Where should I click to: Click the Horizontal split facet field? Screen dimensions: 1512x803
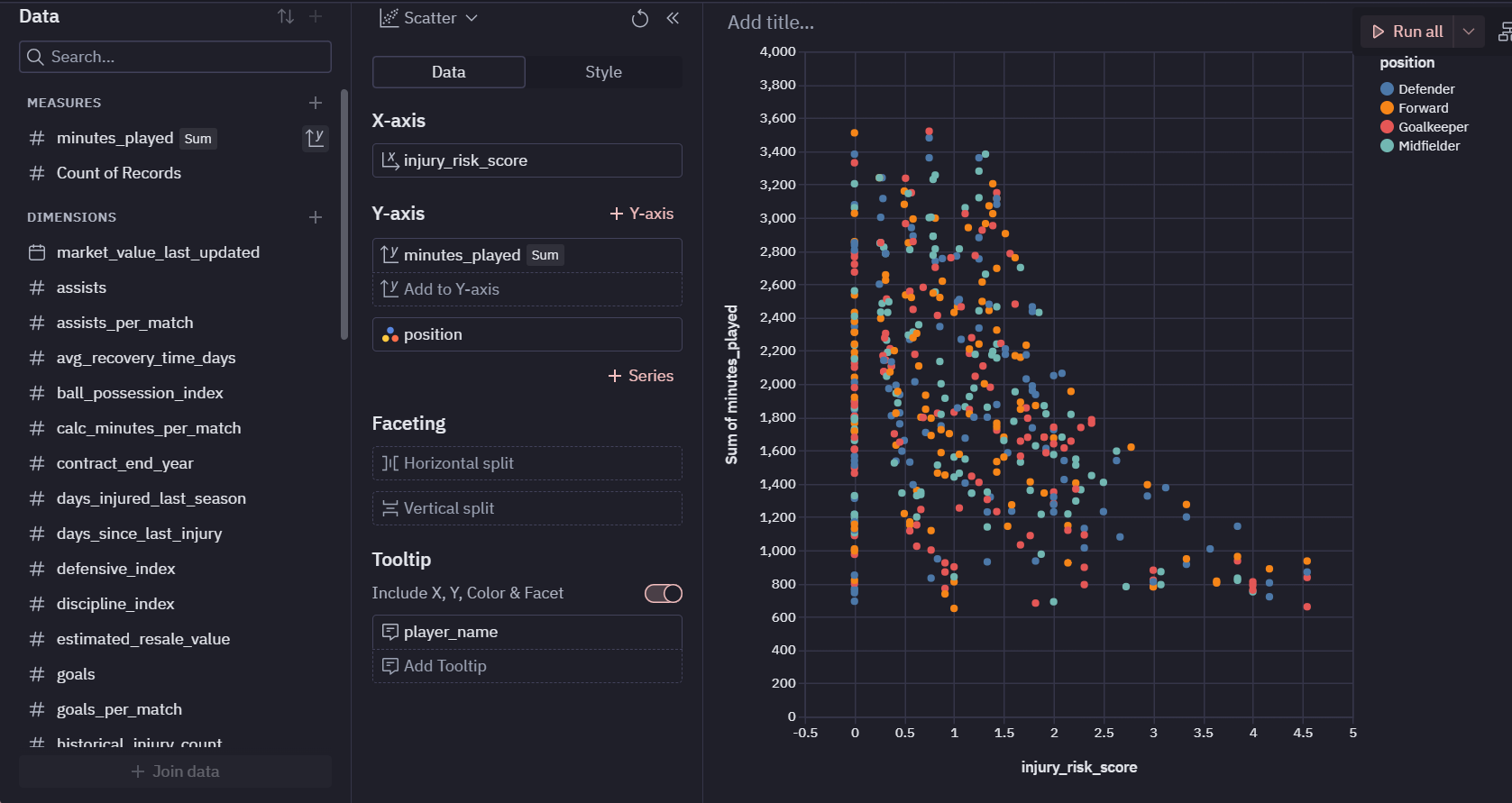pyautogui.click(x=527, y=463)
